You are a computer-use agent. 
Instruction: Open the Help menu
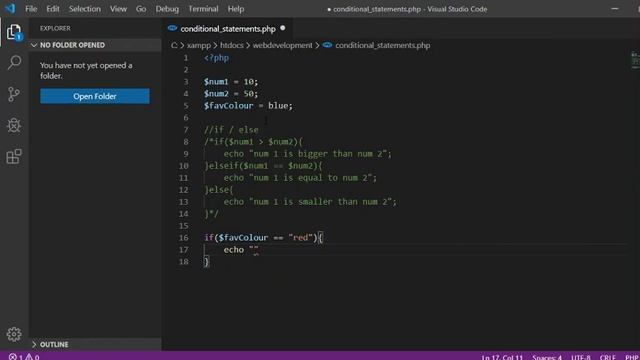click(x=236, y=9)
